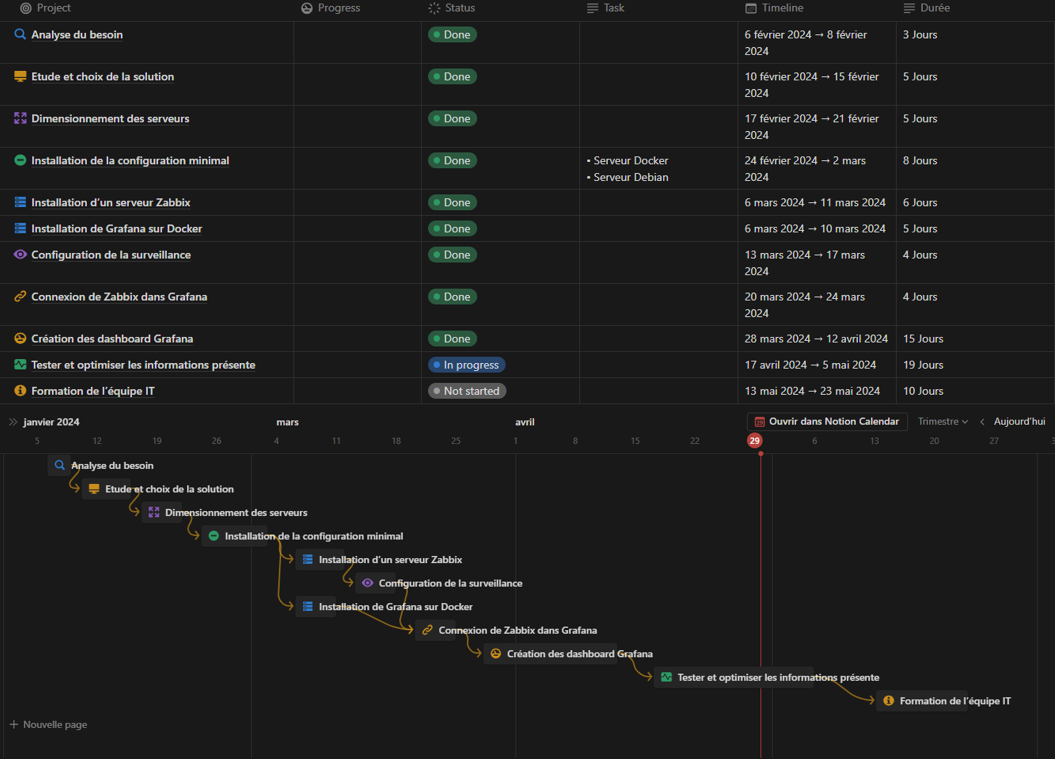
Task: Click the info icon beside Formation de l'équipe IT row
Action: coord(20,391)
